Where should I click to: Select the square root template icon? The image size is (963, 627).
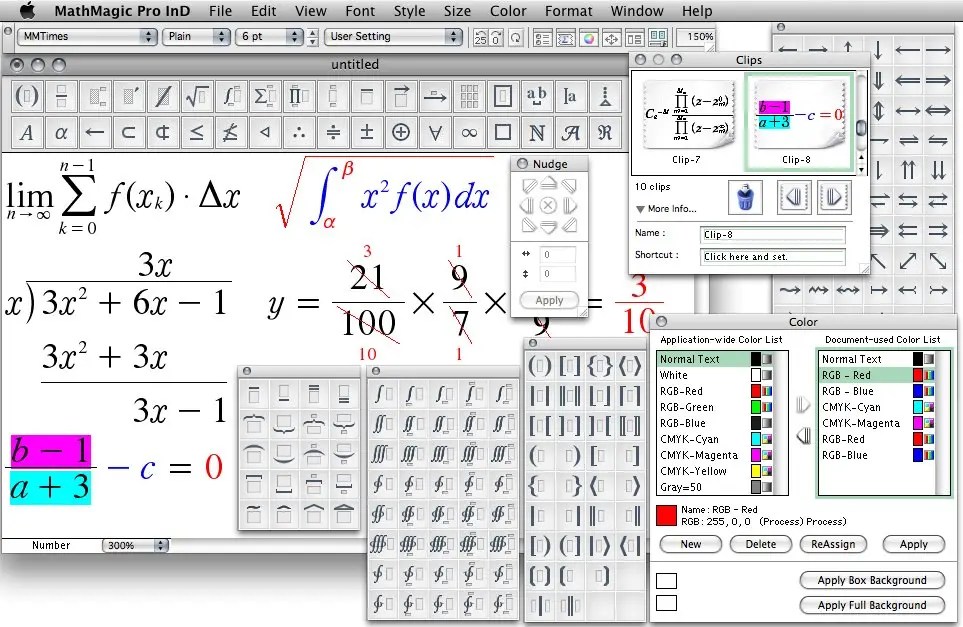coord(196,95)
